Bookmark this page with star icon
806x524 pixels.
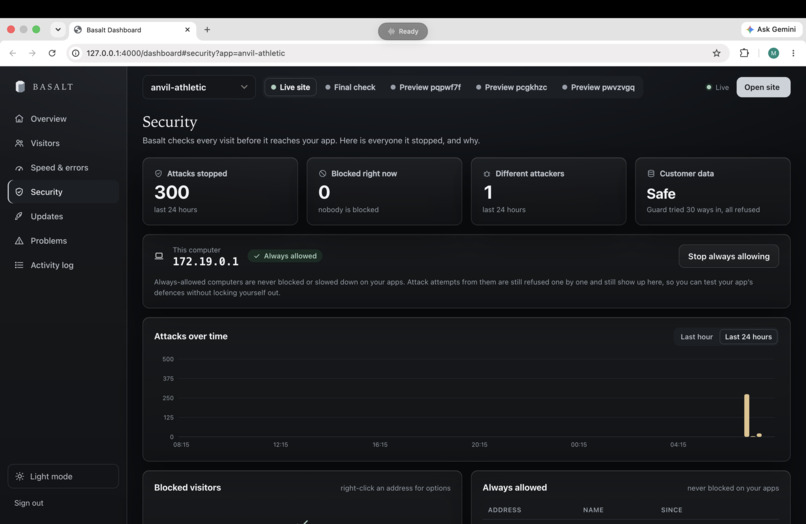716,53
